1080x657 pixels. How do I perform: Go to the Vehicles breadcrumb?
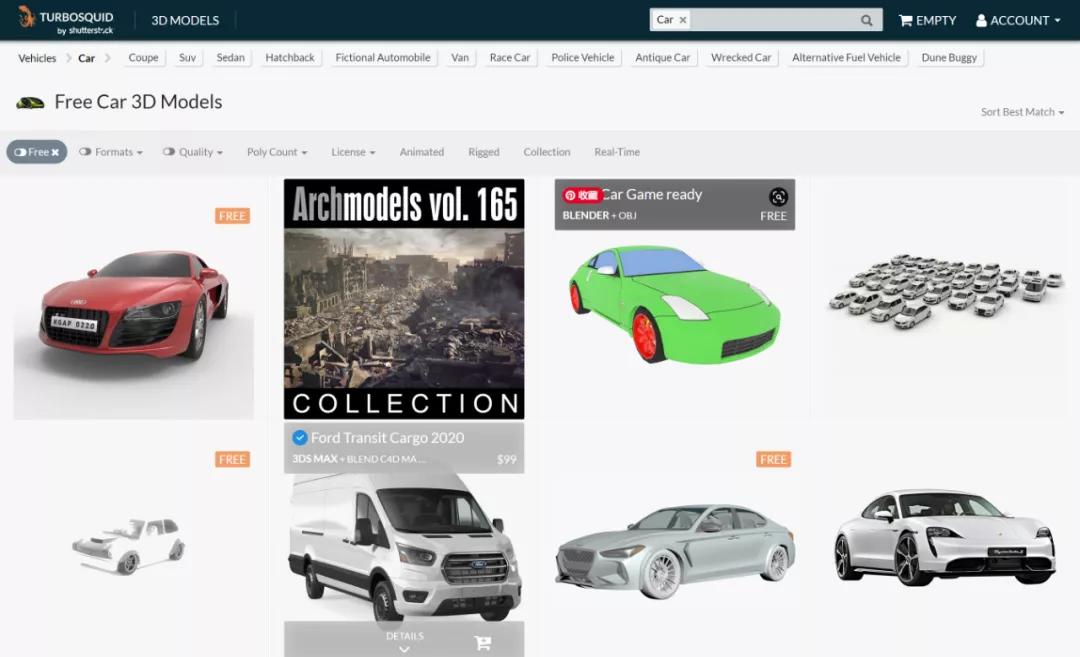click(37, 58)
